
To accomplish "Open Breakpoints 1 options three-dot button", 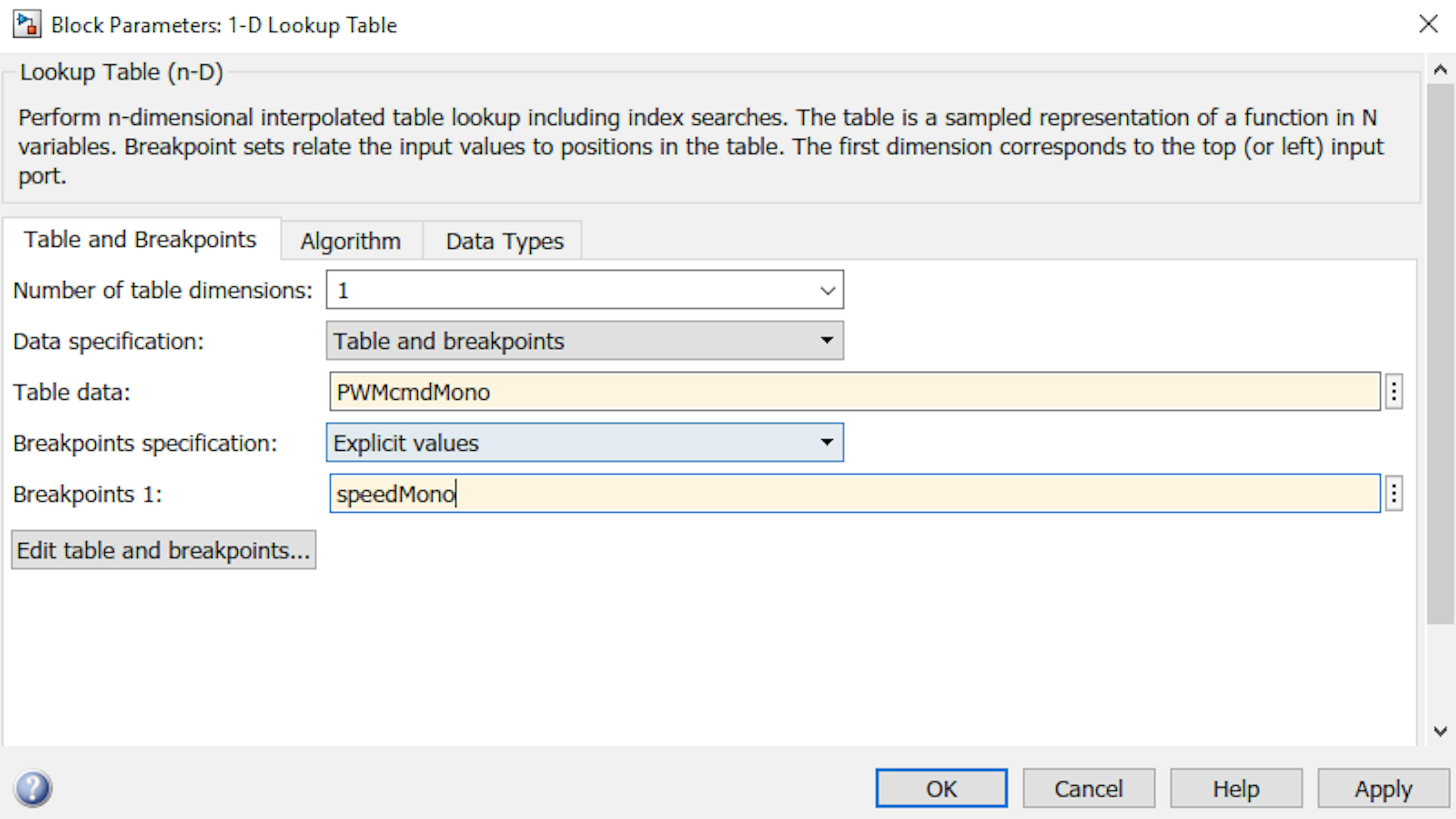I will (x=1394, y=493).
